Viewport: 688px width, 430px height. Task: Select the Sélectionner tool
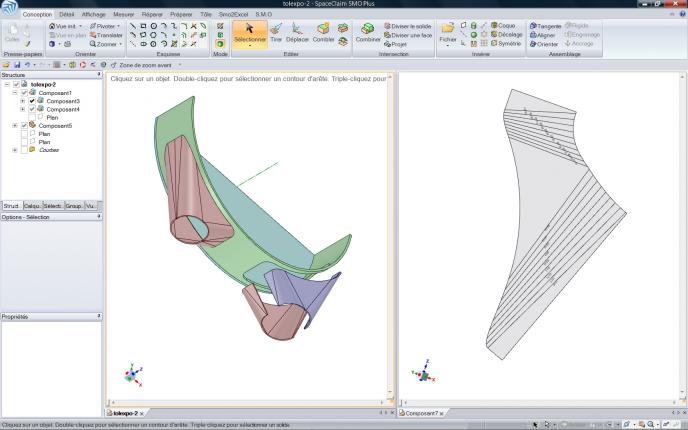coord(249,34)
